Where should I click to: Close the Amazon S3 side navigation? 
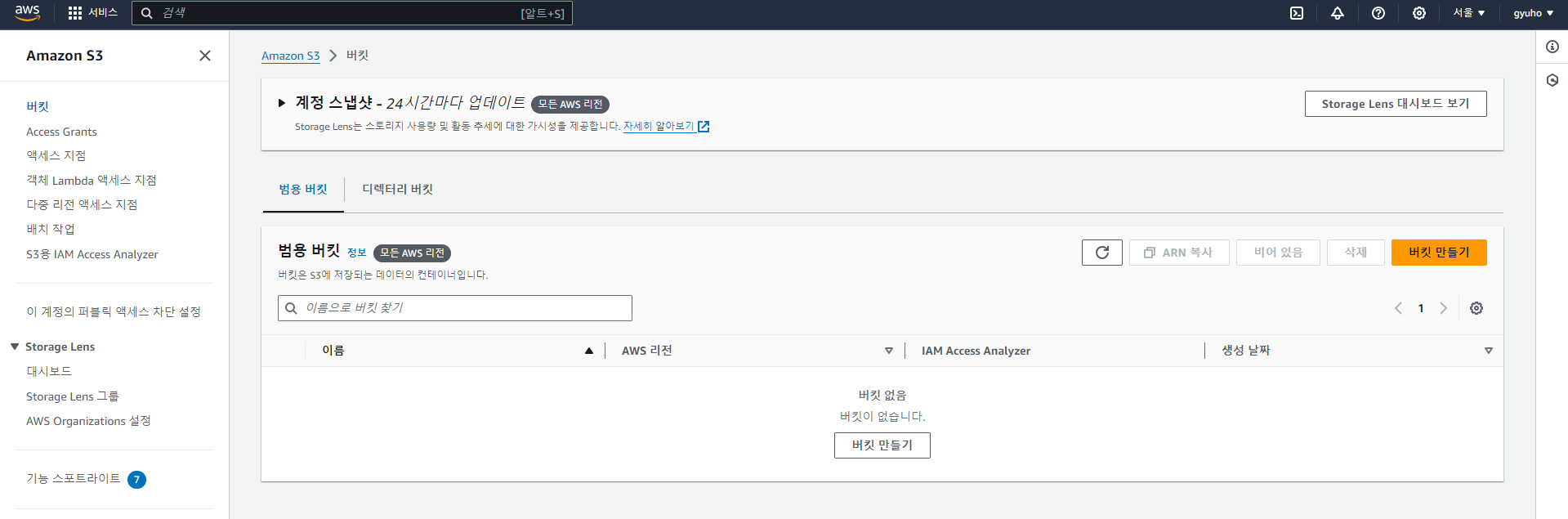coord(205,56)
